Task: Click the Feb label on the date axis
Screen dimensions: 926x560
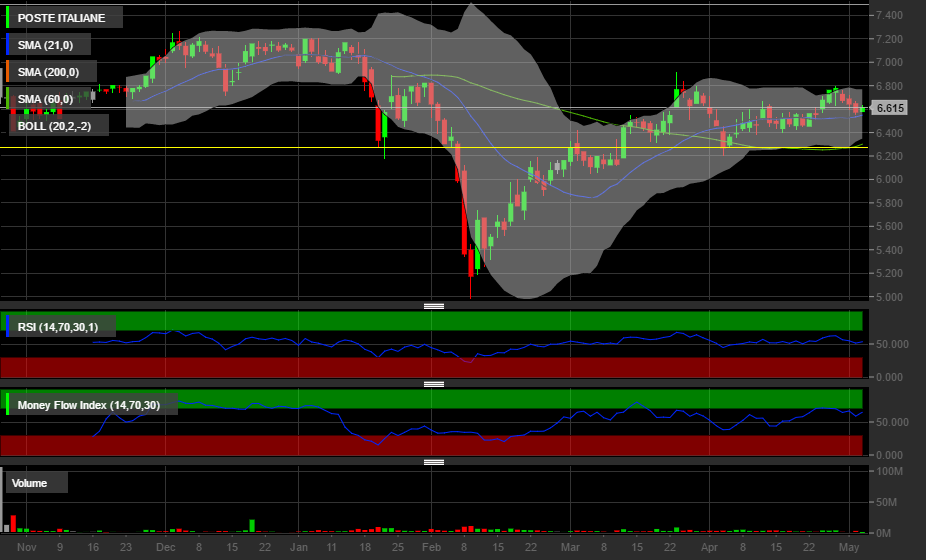Action: 432,547
